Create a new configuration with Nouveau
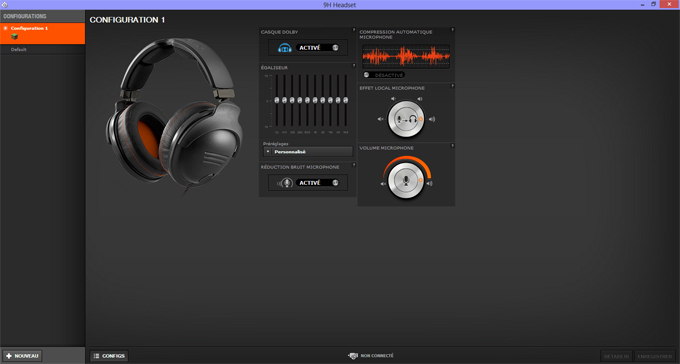 pyautogui.click(x=22, y=356)
